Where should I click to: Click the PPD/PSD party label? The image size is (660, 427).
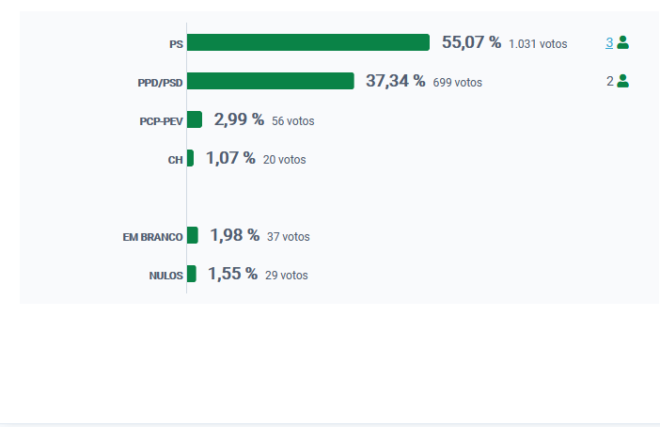pos(160,83)
